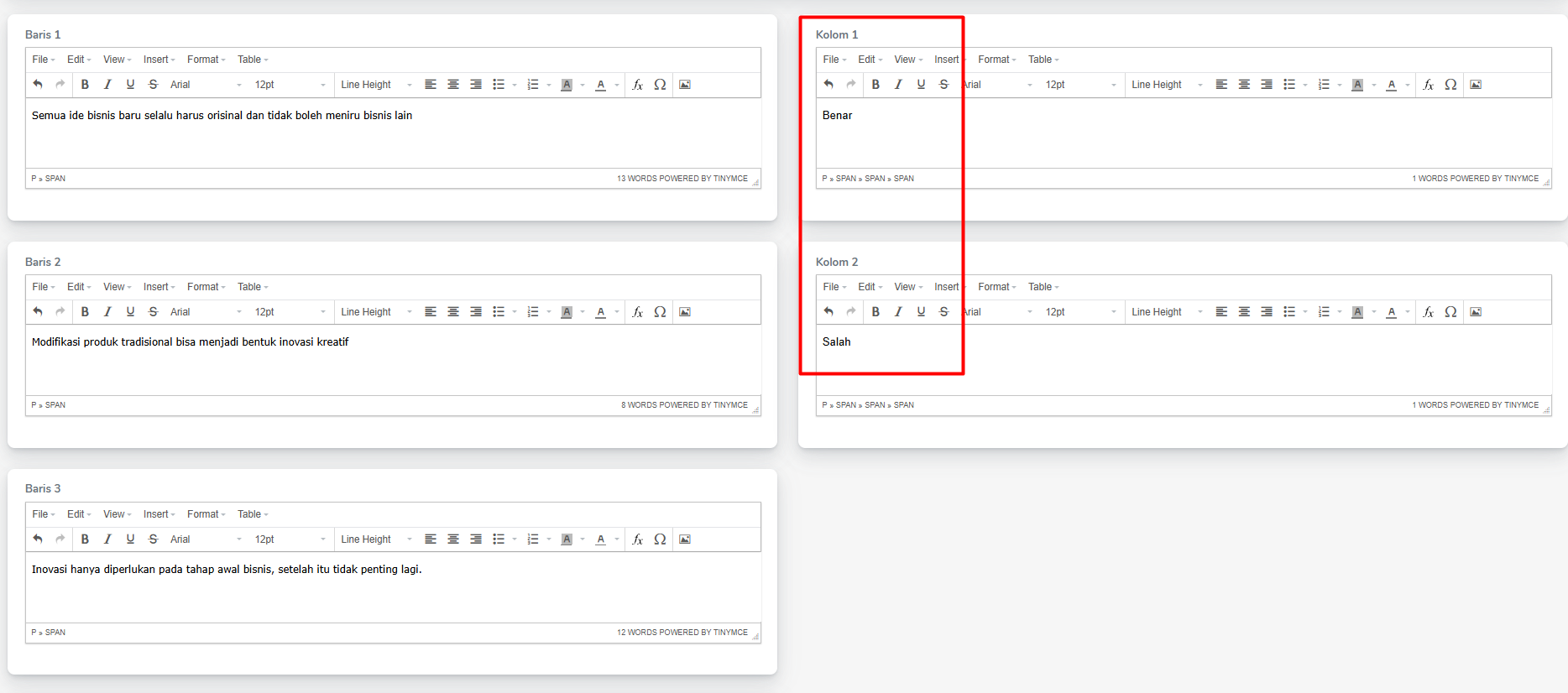Open font family dropdown in Baris 1
1568x693 pixels.
coord(206,85)
